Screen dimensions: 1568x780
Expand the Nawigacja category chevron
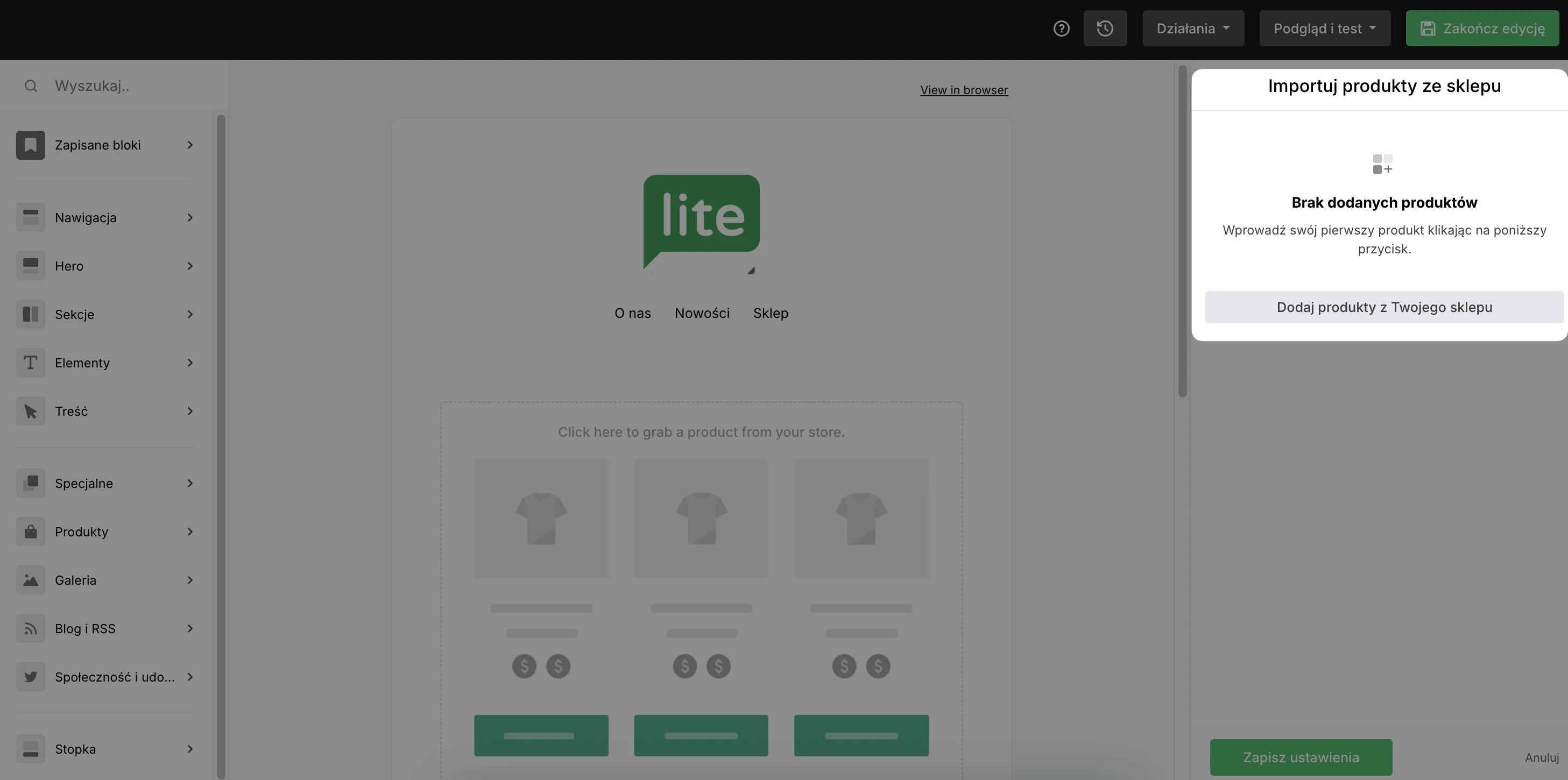(x=190, y=217)
